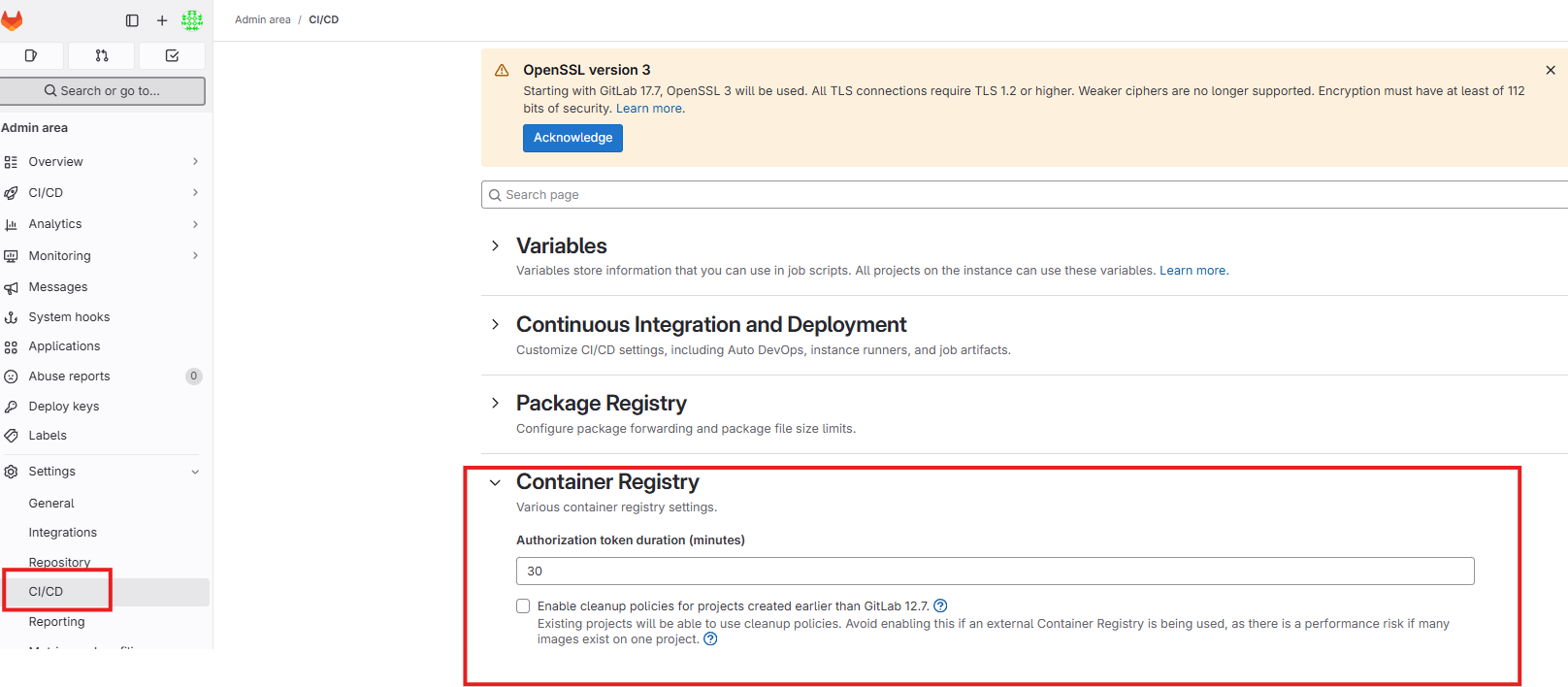This screenshot has height=687, width=1568.
Task: Collapse the Settings sidebar chevron
Action: [x=195, y=472]
